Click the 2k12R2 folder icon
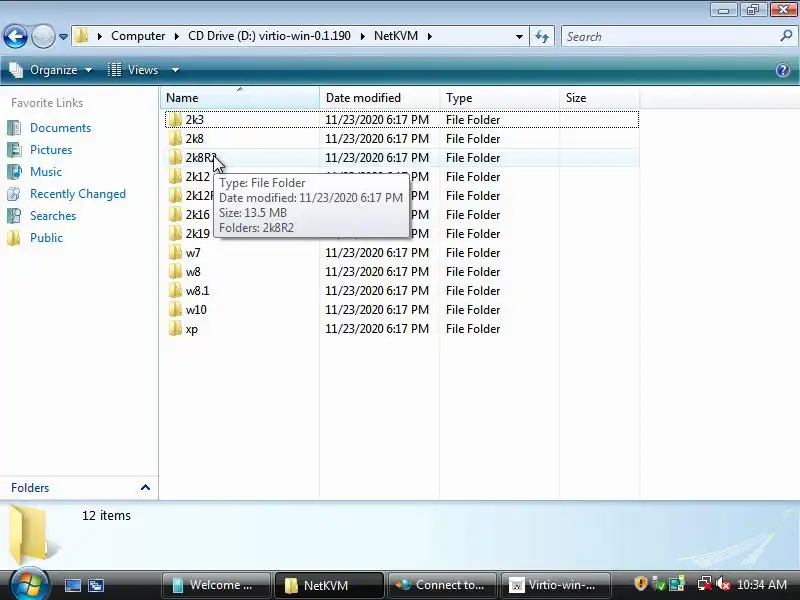800x600 pixels. (175, 195)
